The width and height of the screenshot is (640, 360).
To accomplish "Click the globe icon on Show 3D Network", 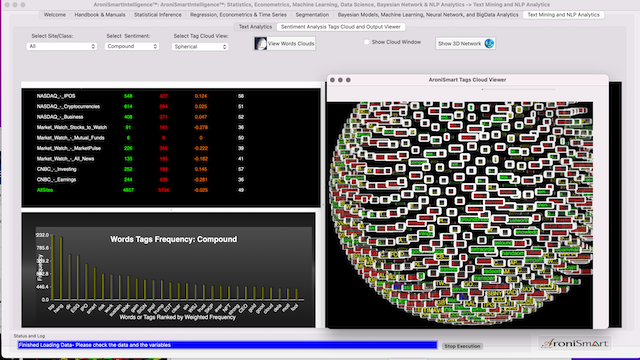I will [489, 43].
